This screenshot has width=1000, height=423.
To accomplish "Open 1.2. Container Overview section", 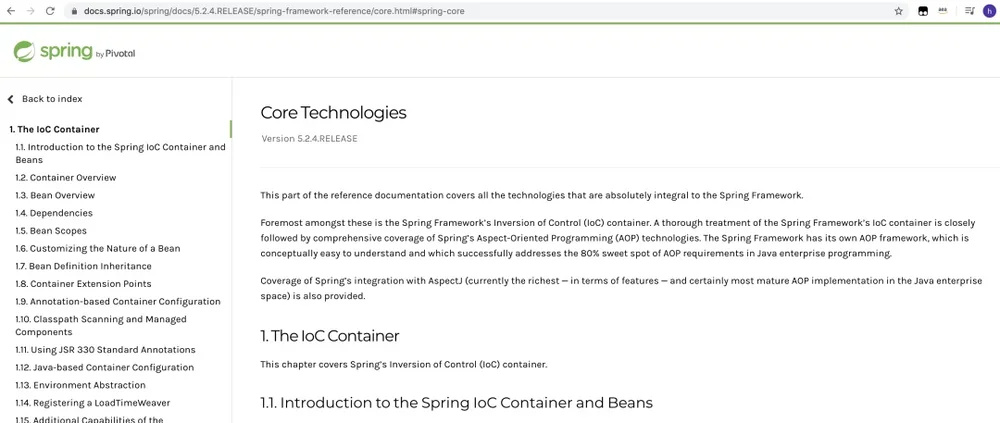I will (x=66, y=177).
